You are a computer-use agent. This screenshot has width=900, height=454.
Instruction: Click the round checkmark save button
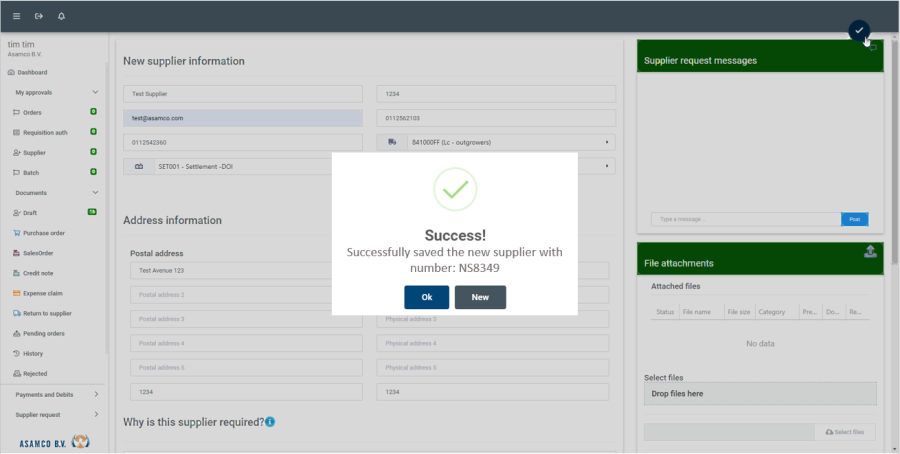coord(859,31)
